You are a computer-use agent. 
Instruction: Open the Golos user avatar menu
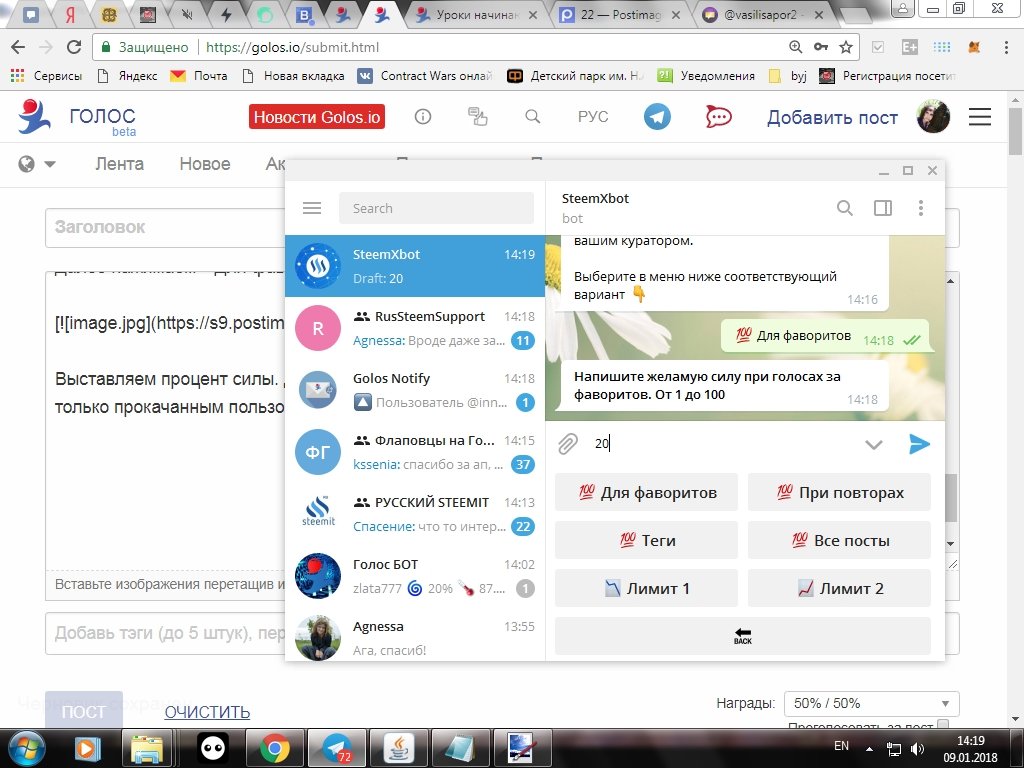click(933, 117)
